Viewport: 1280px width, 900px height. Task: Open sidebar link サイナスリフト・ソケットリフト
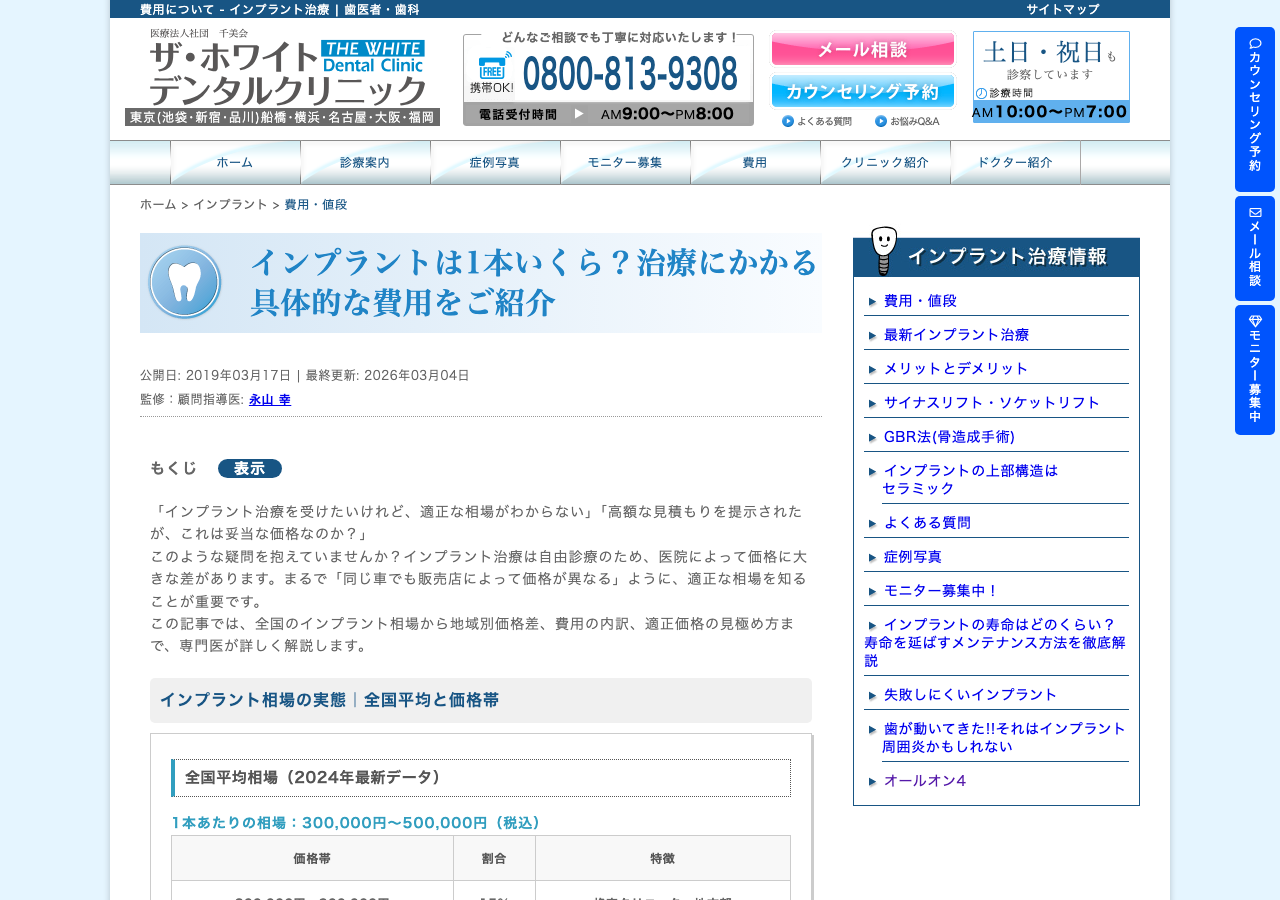pyautogui.click(x=992, y=402)
